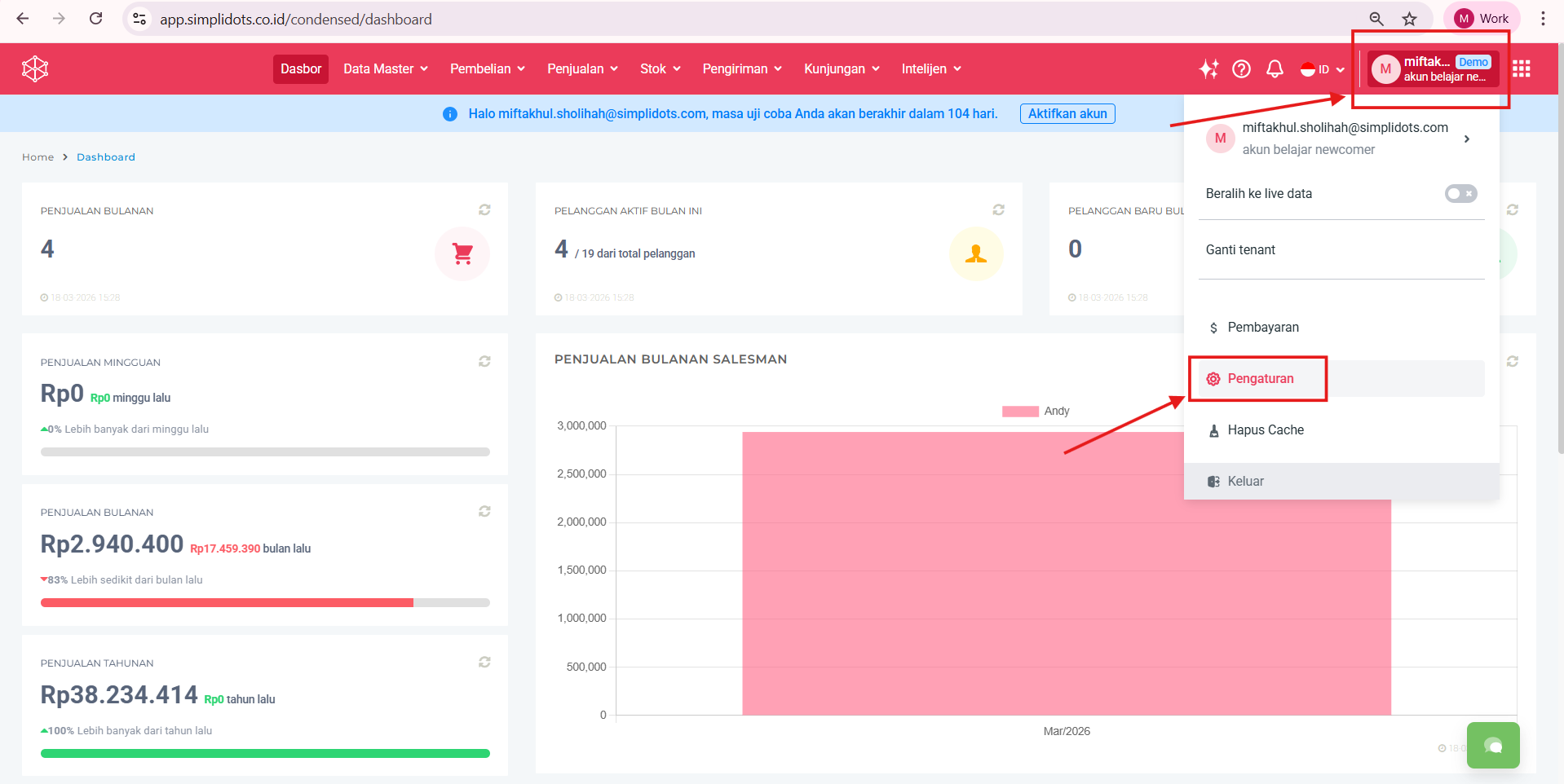This screenshot has width=1564, height=784.
Task: Toggle the Andy legend series in chart
Action: [1036, 412]
